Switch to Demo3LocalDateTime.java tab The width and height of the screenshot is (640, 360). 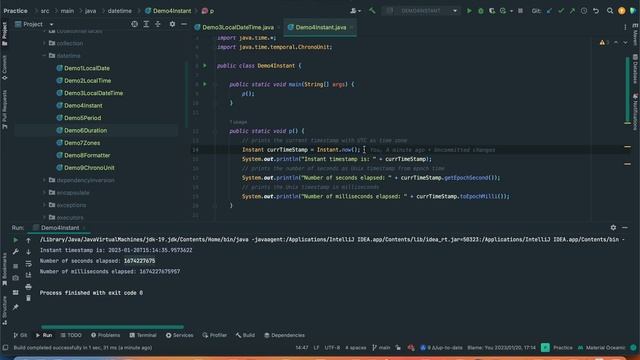point(237,27)
